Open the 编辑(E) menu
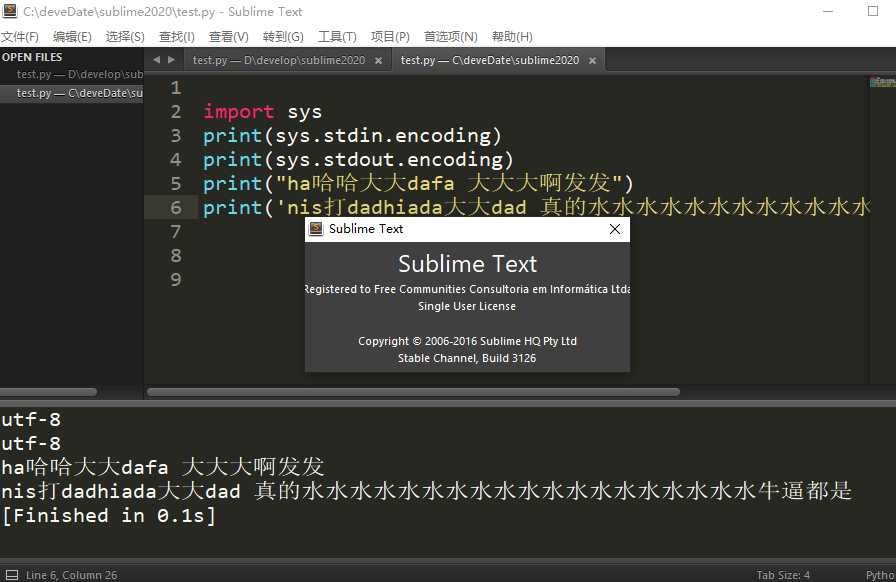896x582 pixels. click(x=72, y=37)
